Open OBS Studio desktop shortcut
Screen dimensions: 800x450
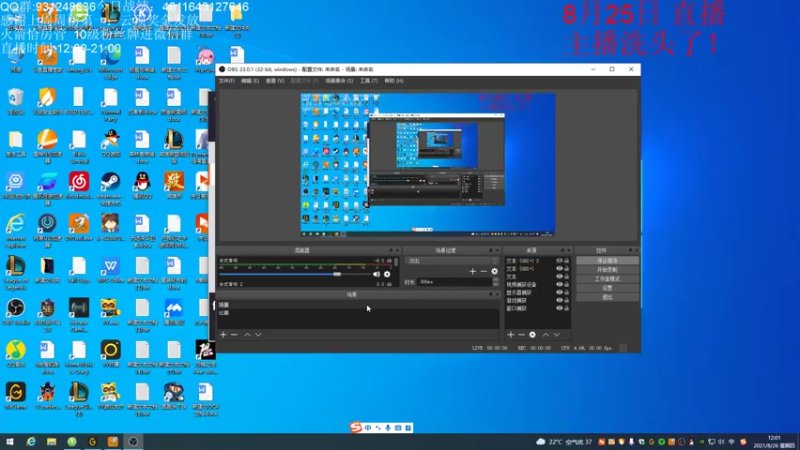16,312
